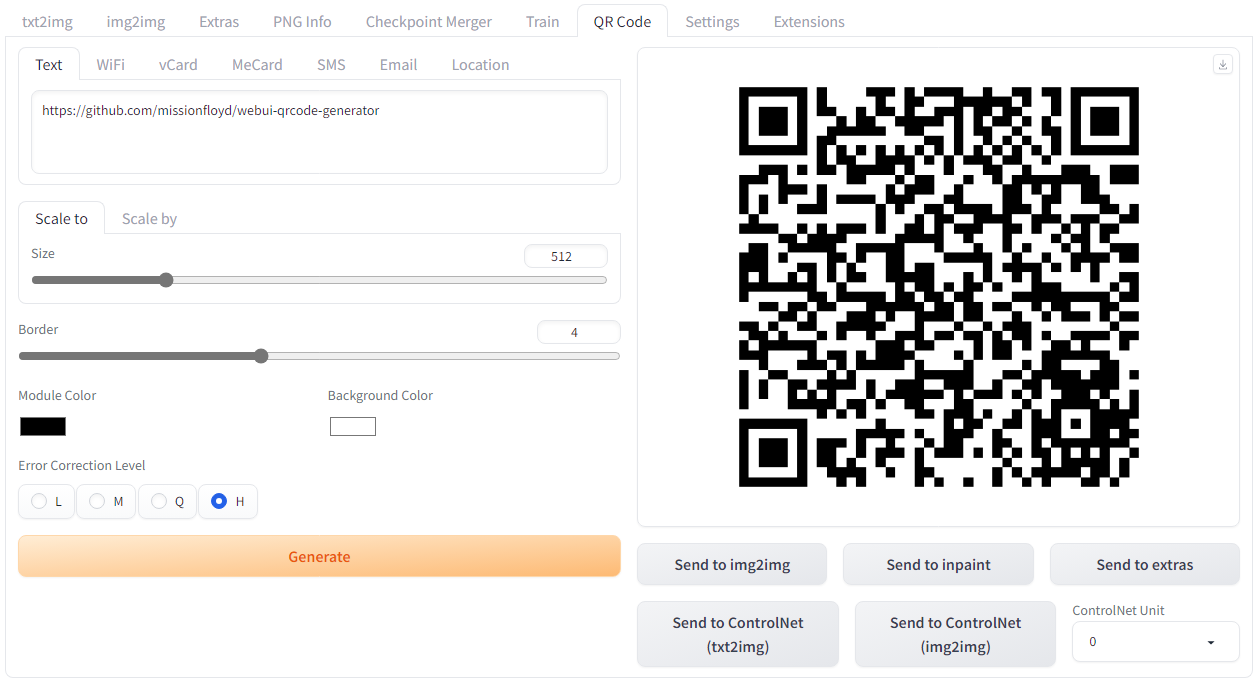
Task: Switch to the WiFi tab
Action: click(110, 65)
